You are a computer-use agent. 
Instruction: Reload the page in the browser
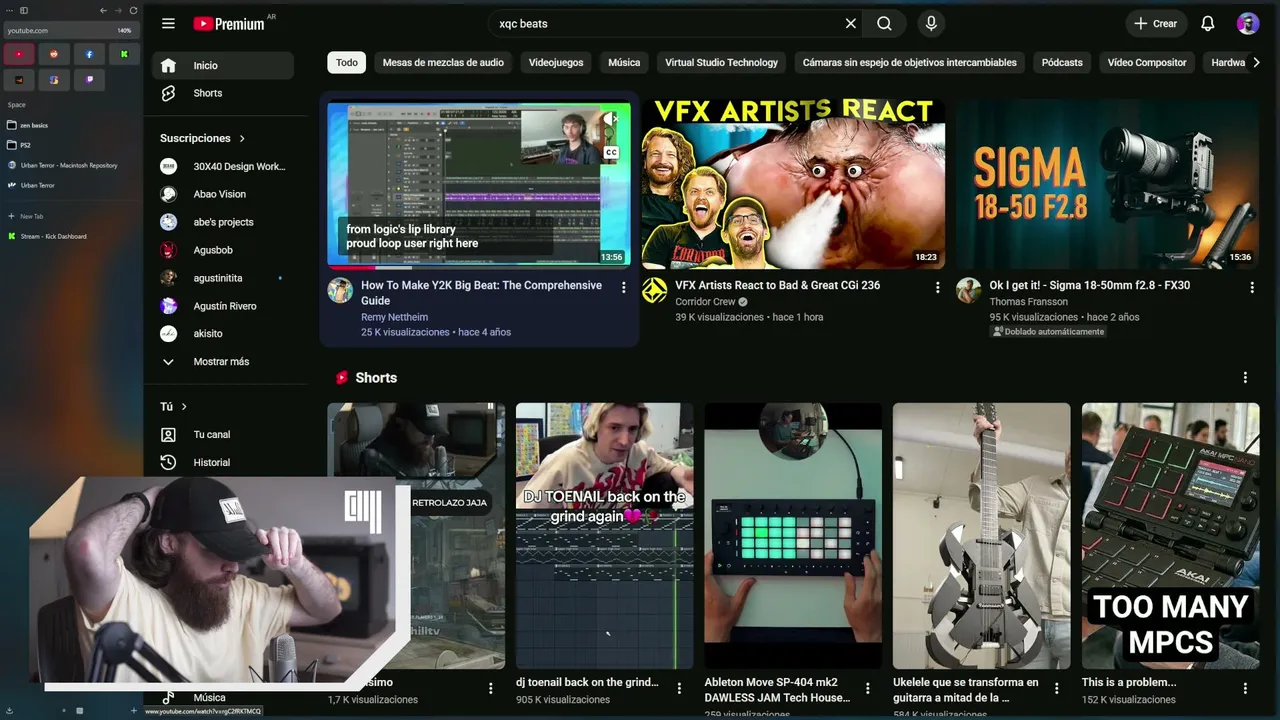pos(133,10)
